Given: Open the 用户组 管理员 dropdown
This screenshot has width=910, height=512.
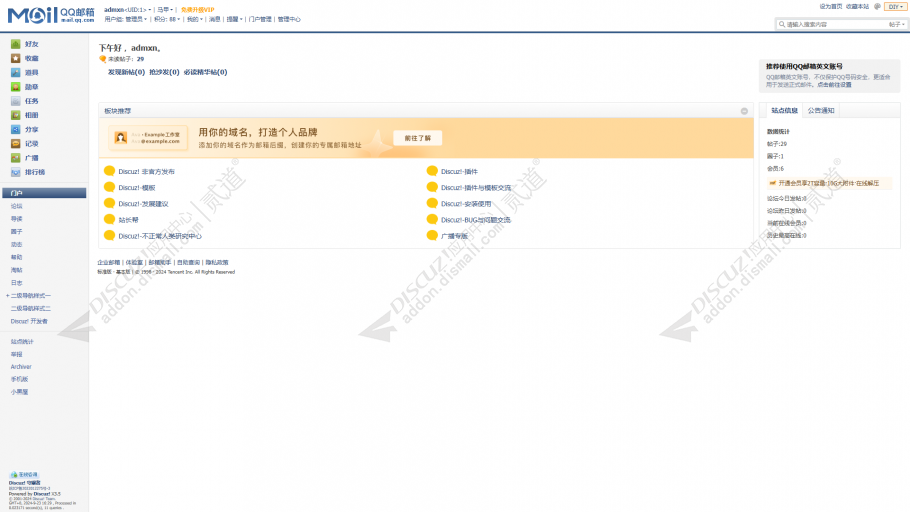Looking at the screenshot, I should pyautogui.click(x=126, y=19).
